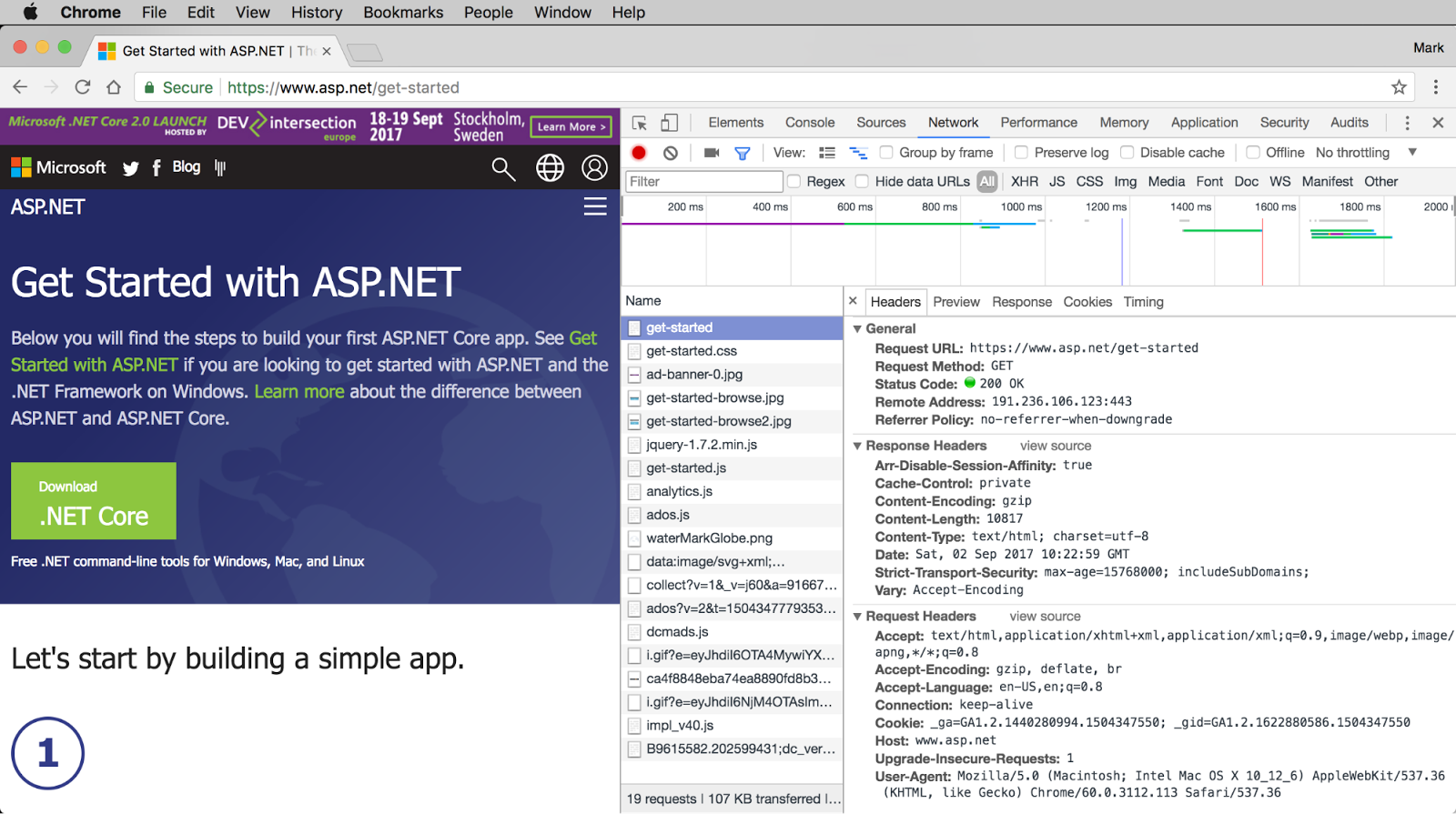This screenshot has width=1456, height=814.
Task: Open the Microsoft Twitter icon
Action: click(131, 168)
